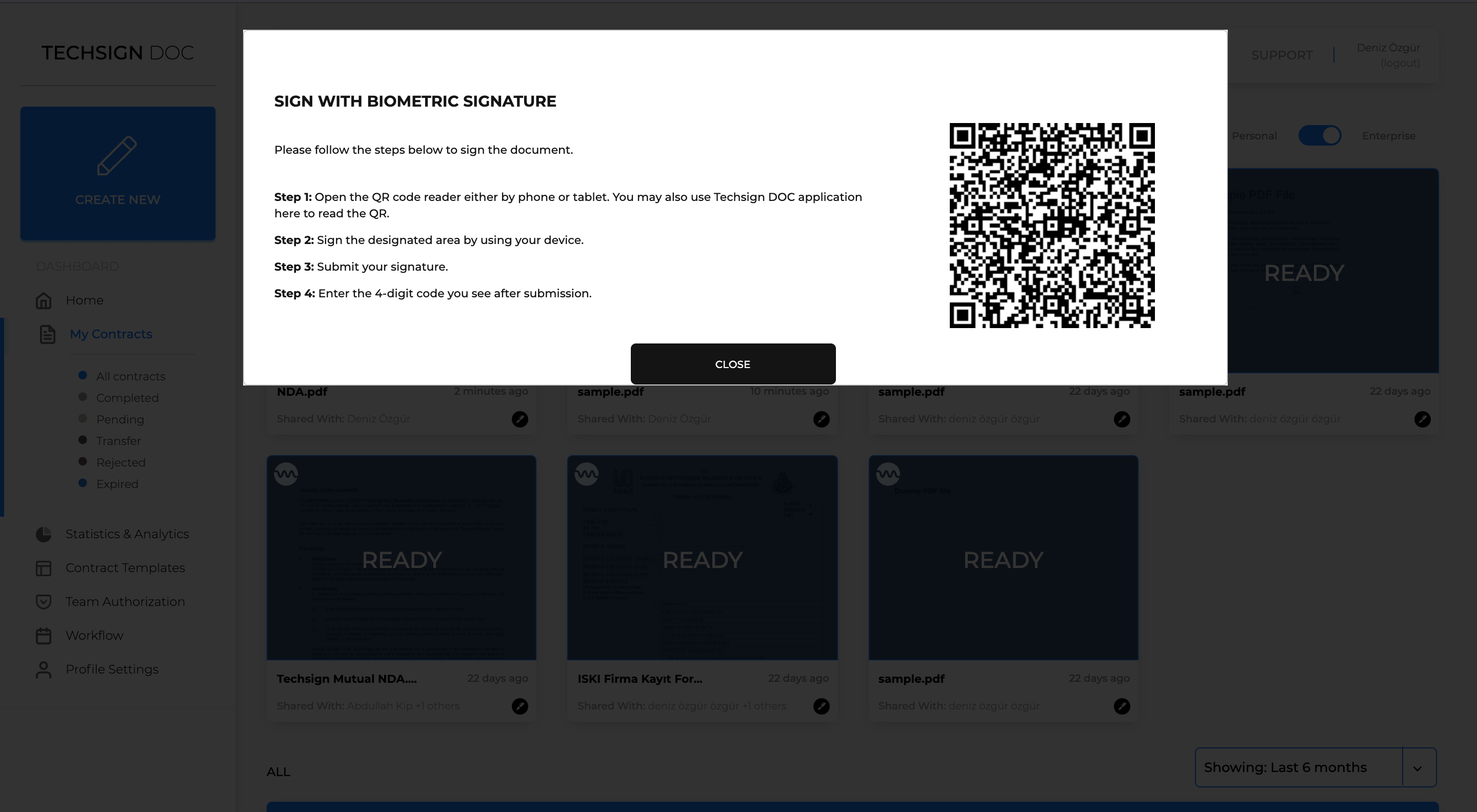
Task: Click the Deniz Özgür user name
Action: coord(1388,48)
